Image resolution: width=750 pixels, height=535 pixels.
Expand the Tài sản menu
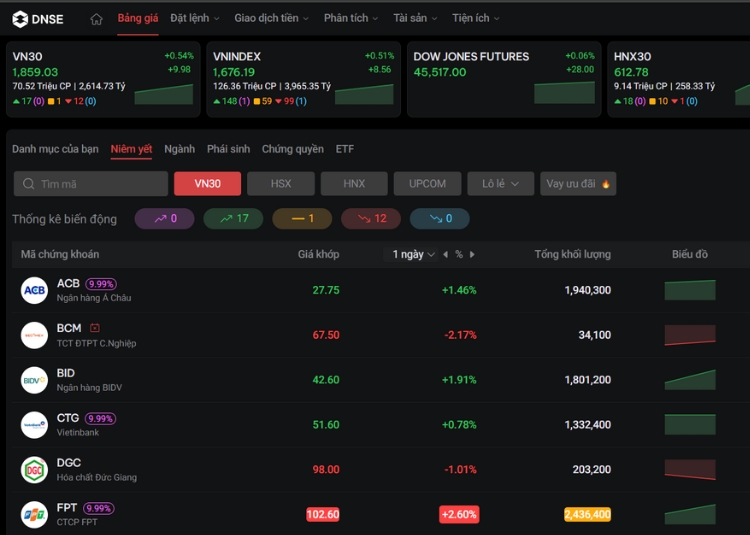click(x=415, y=18)
